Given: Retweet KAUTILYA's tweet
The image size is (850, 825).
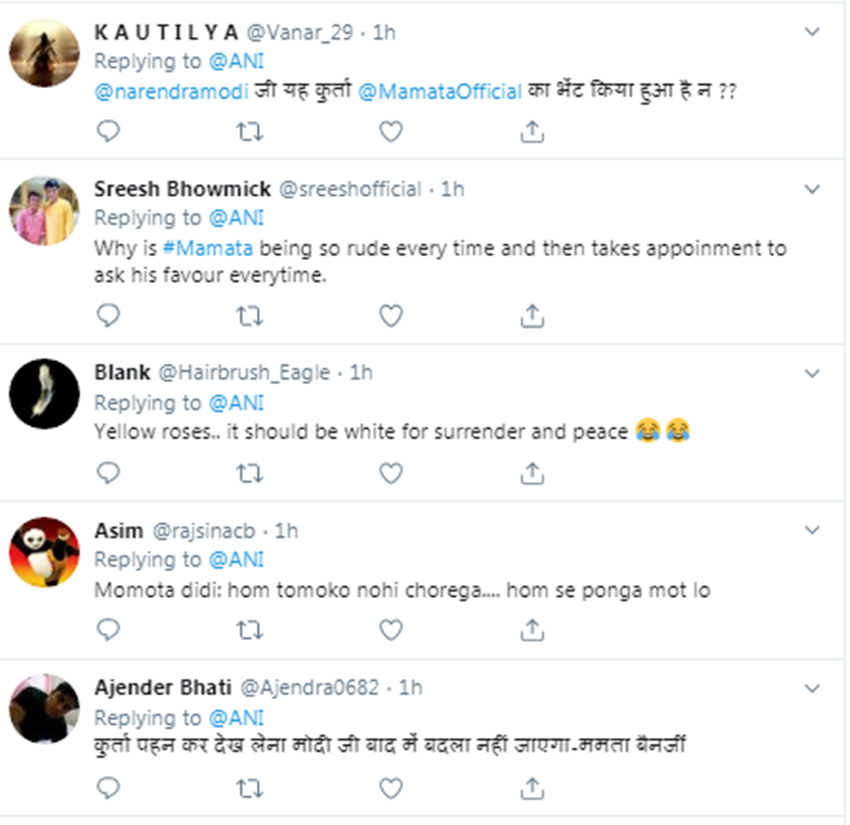Looking at the screenshot, I should point(250,131).
